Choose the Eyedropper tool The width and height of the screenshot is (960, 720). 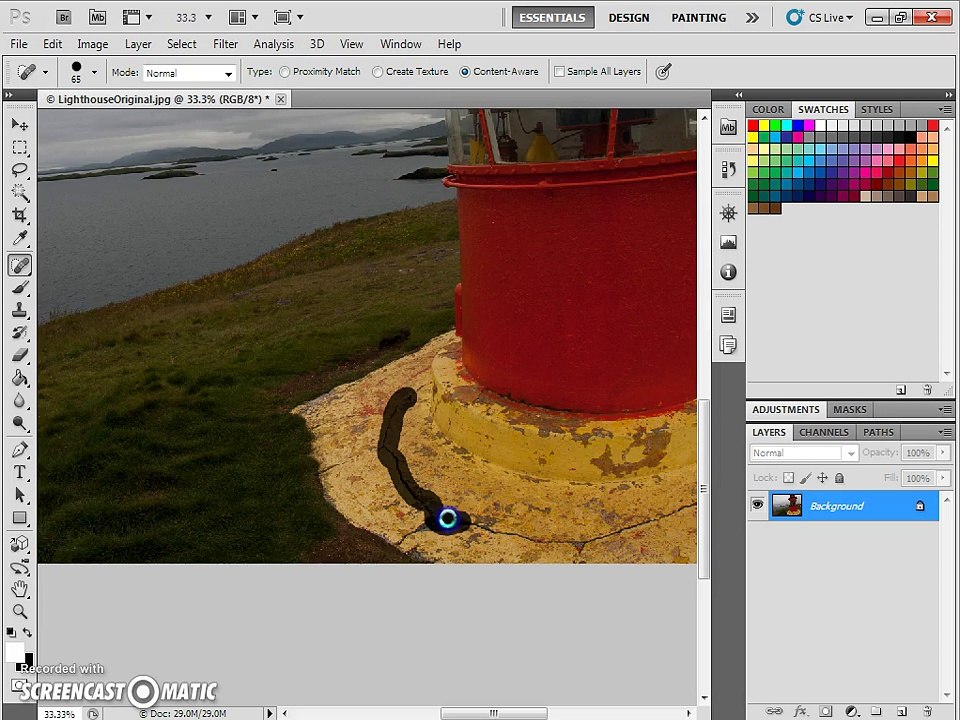tap(20, 238)
